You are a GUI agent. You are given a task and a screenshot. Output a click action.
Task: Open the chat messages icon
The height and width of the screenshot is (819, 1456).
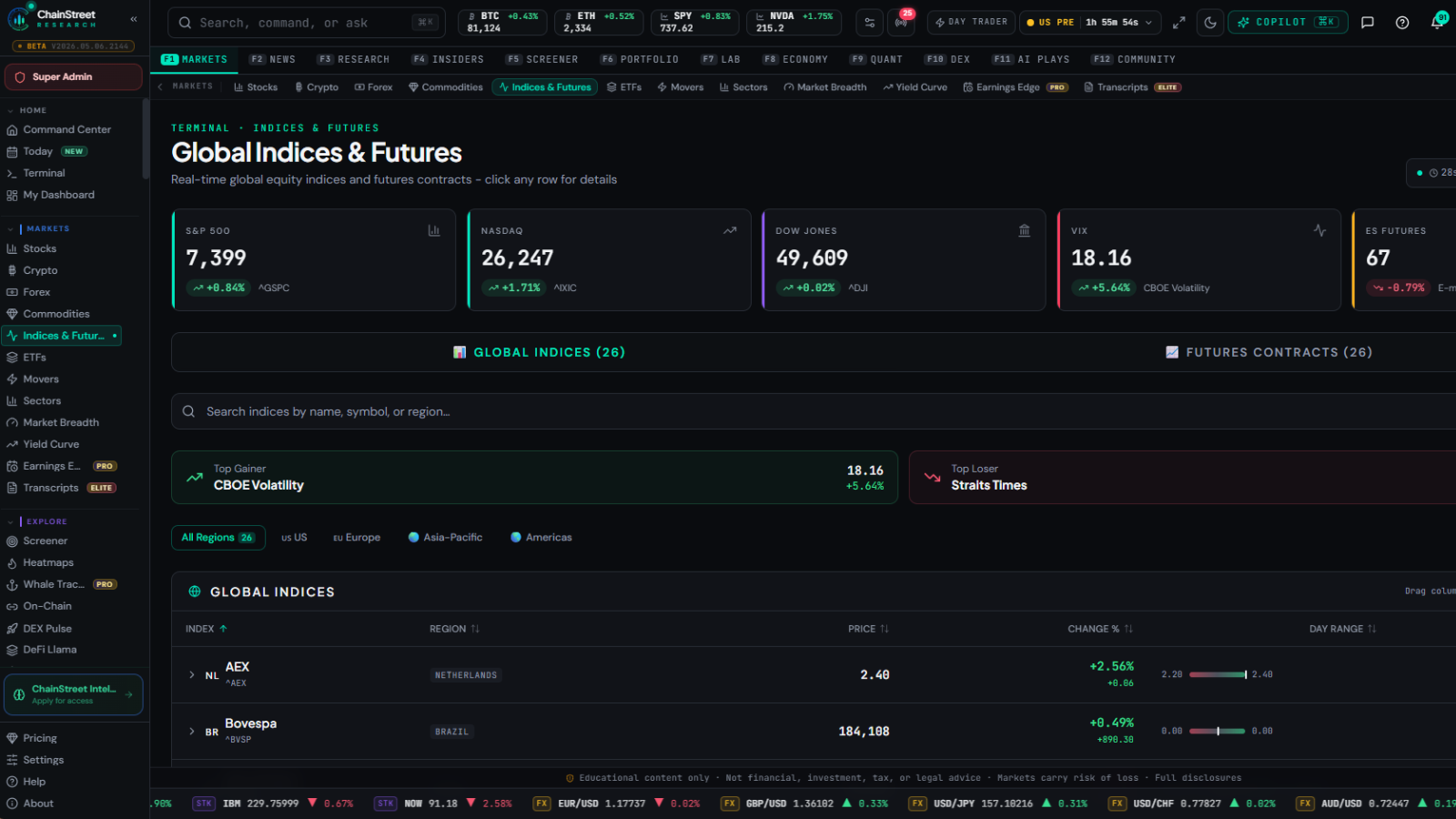[x=1367, y=23]
